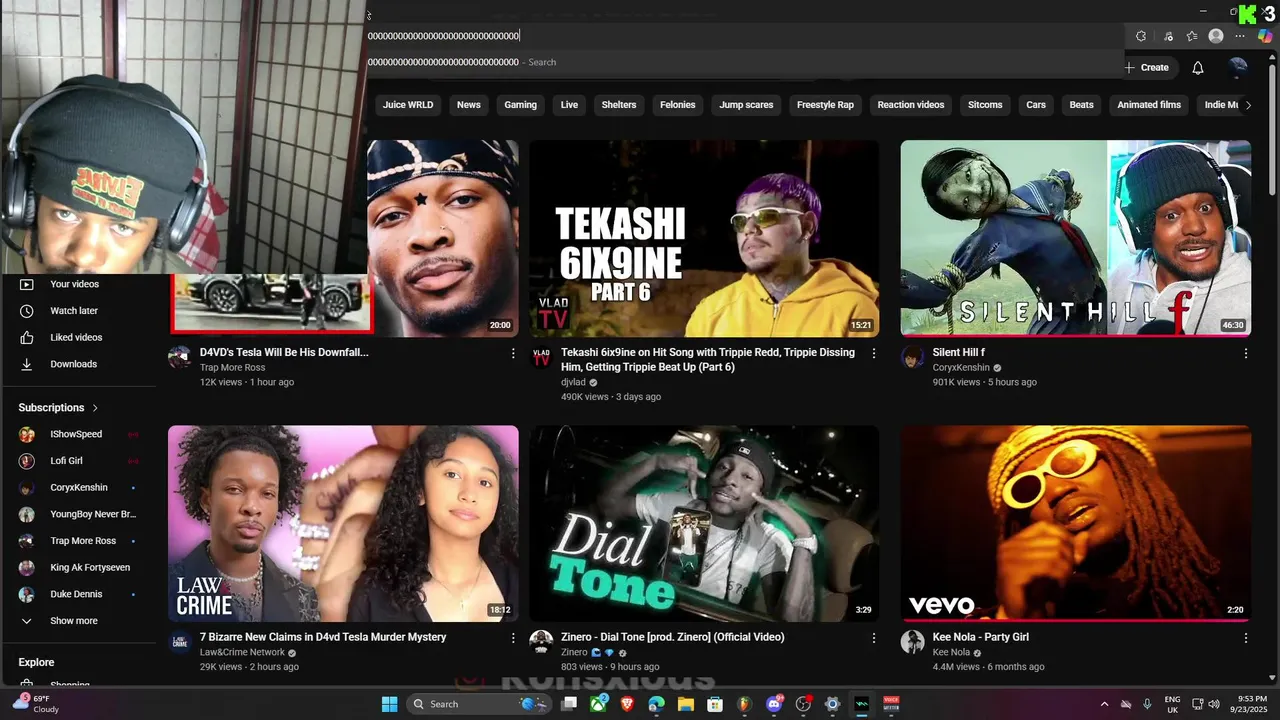The width and height of the screenshot is (1280, 720).
Task: Open File Explorer from the taskbar
Action: click(685, 704)
